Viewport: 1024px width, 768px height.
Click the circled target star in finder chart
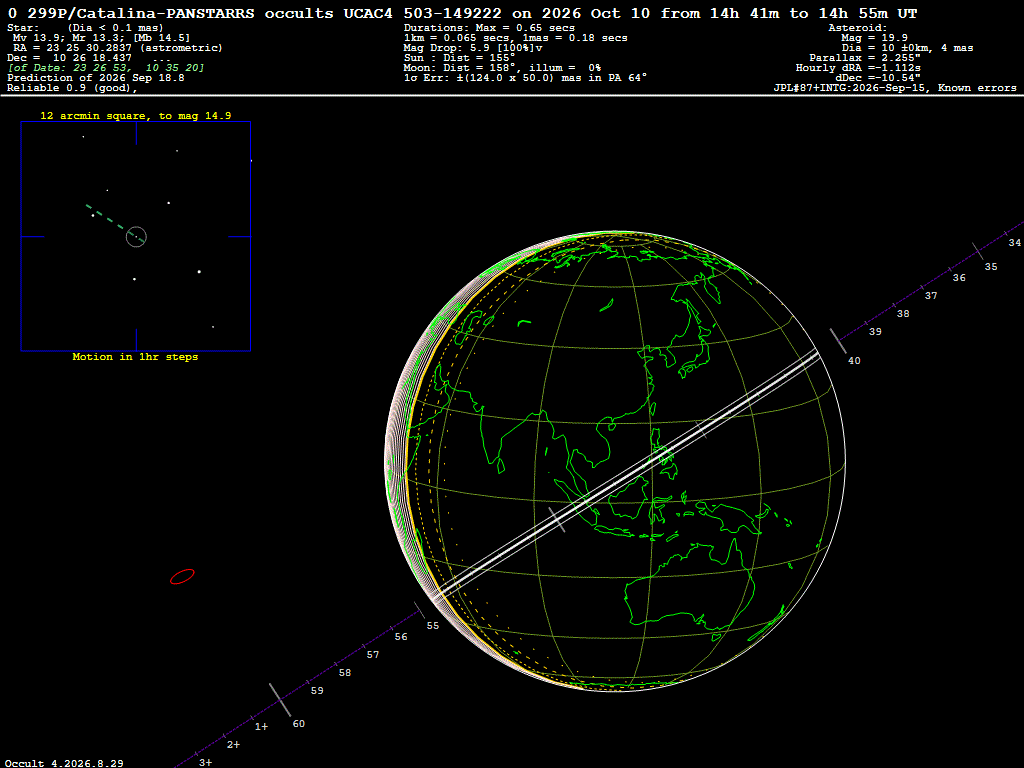136,236
